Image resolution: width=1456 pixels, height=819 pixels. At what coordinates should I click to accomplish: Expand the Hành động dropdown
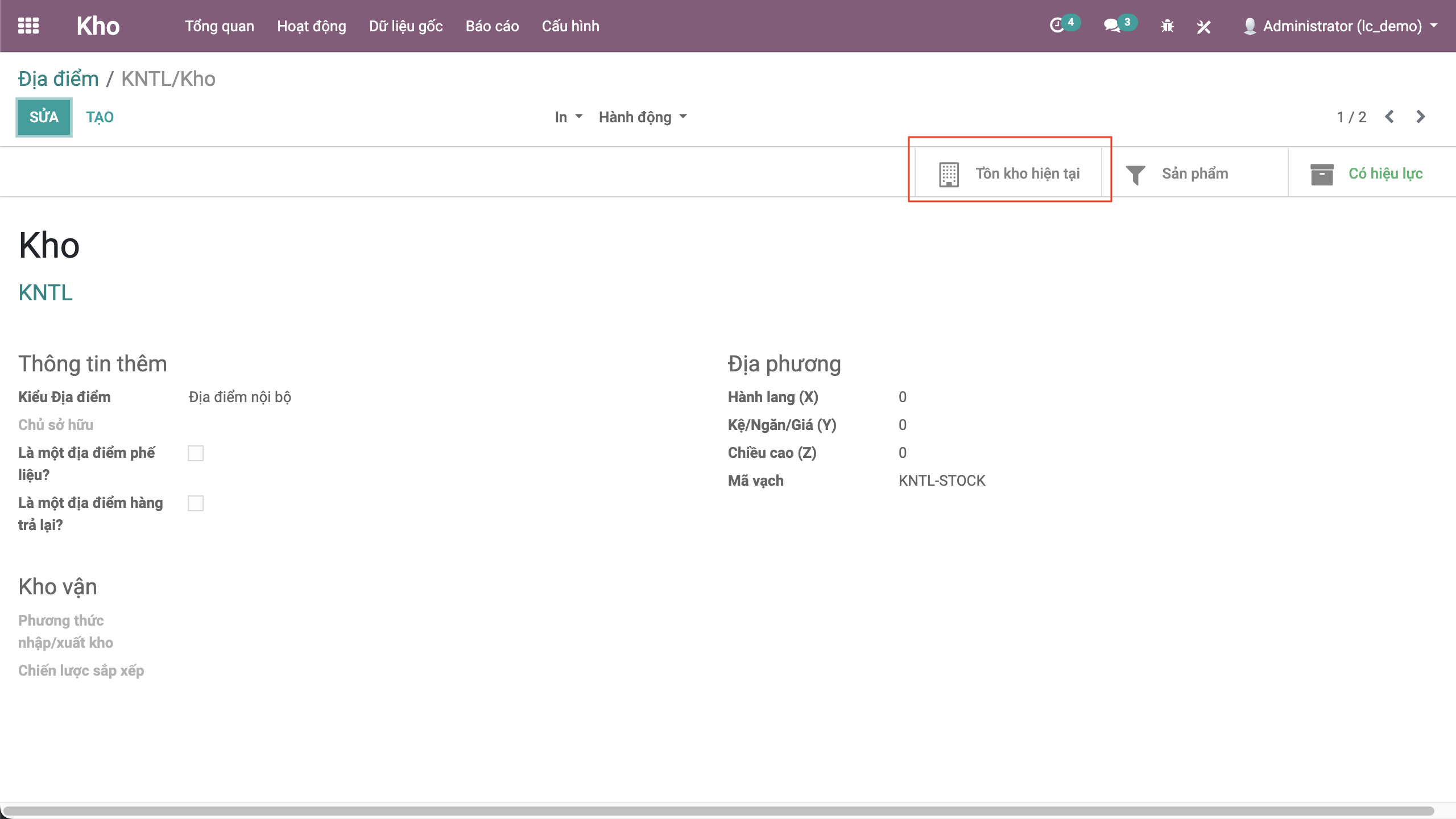point(642,117)
